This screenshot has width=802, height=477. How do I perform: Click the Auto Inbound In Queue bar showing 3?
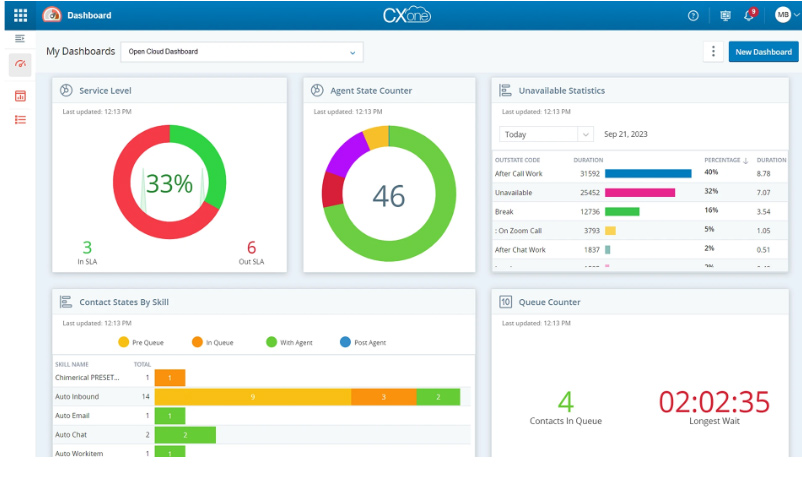point(384,397)
